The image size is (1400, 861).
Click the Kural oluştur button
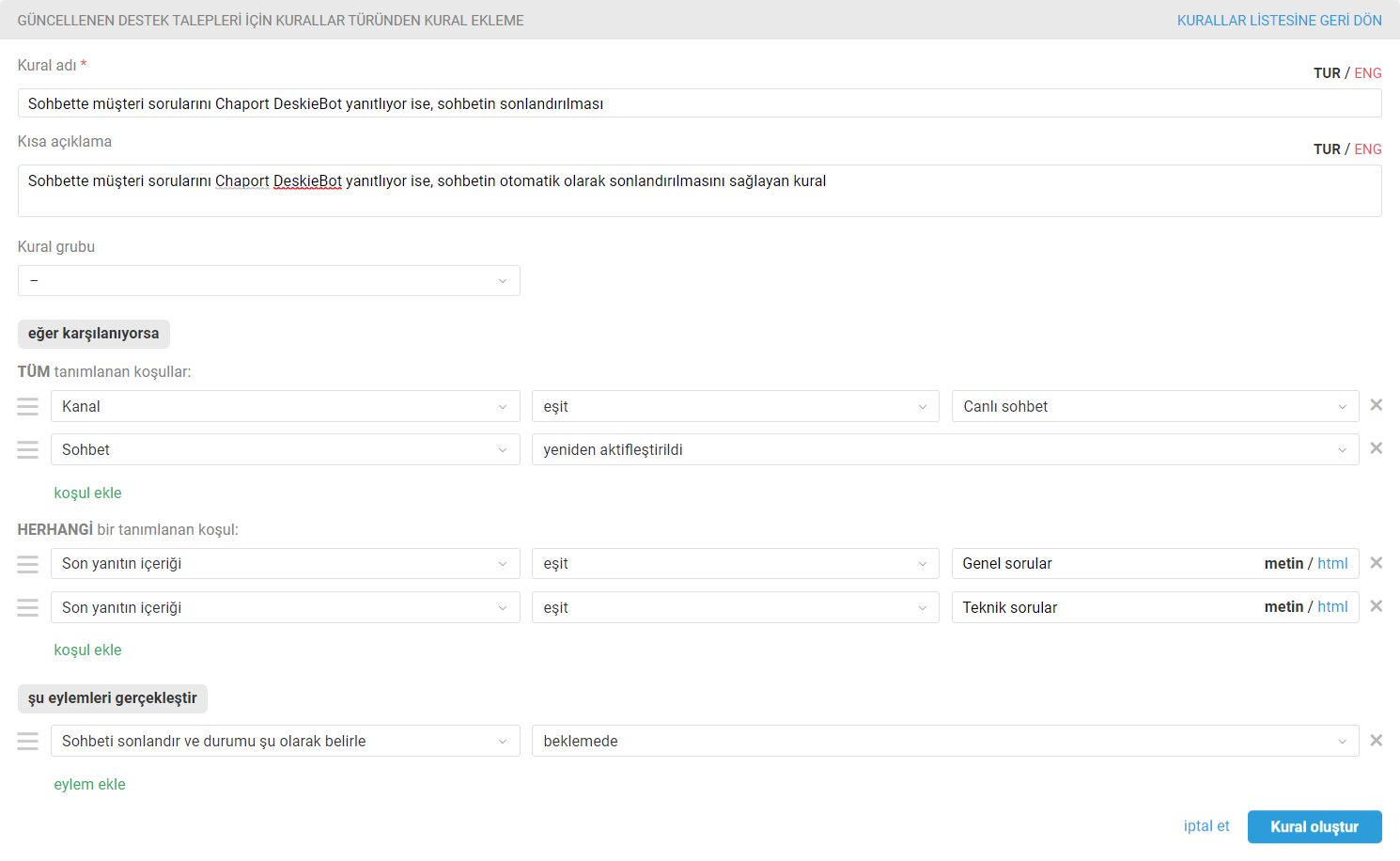pyautogui.click(x=1314, y=827)
